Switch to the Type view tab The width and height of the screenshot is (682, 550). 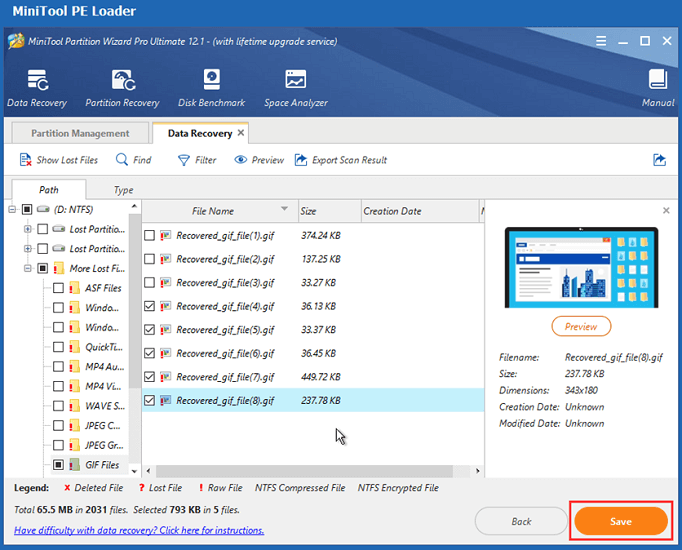pyautogui.click(x=124, y=190)
